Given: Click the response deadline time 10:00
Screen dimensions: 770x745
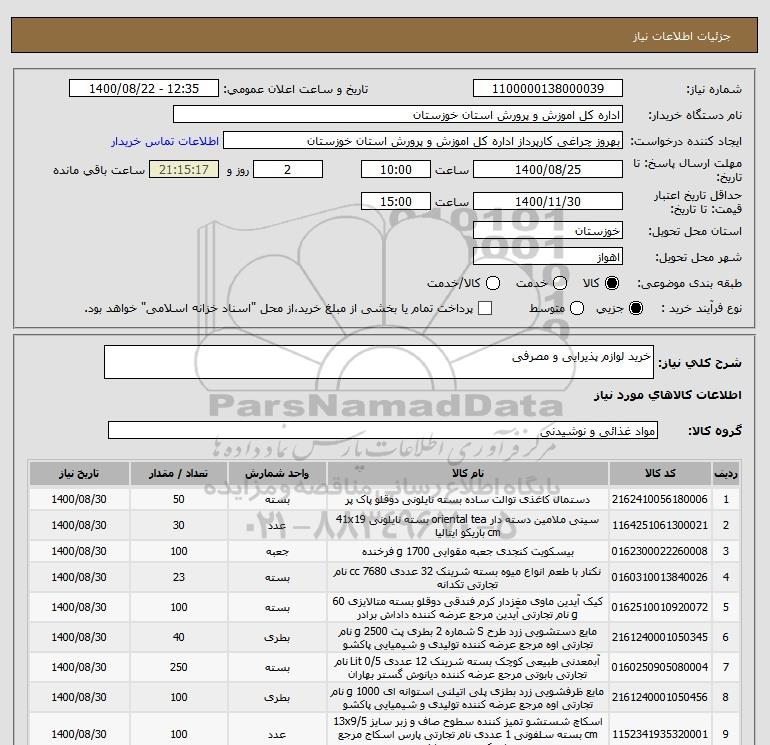Looking at the screenshot, I should tap(396, 170).
